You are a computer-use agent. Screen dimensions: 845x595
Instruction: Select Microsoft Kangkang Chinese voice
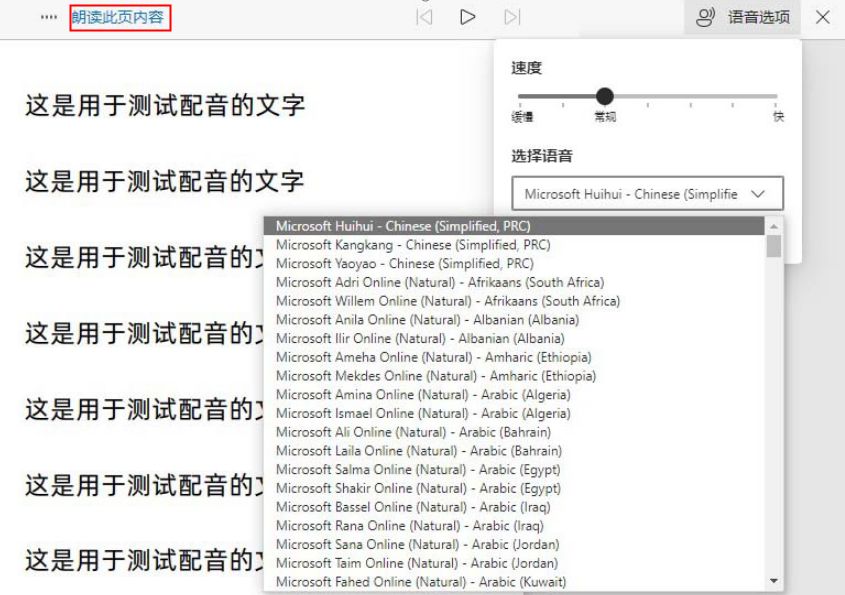point(514,245)
